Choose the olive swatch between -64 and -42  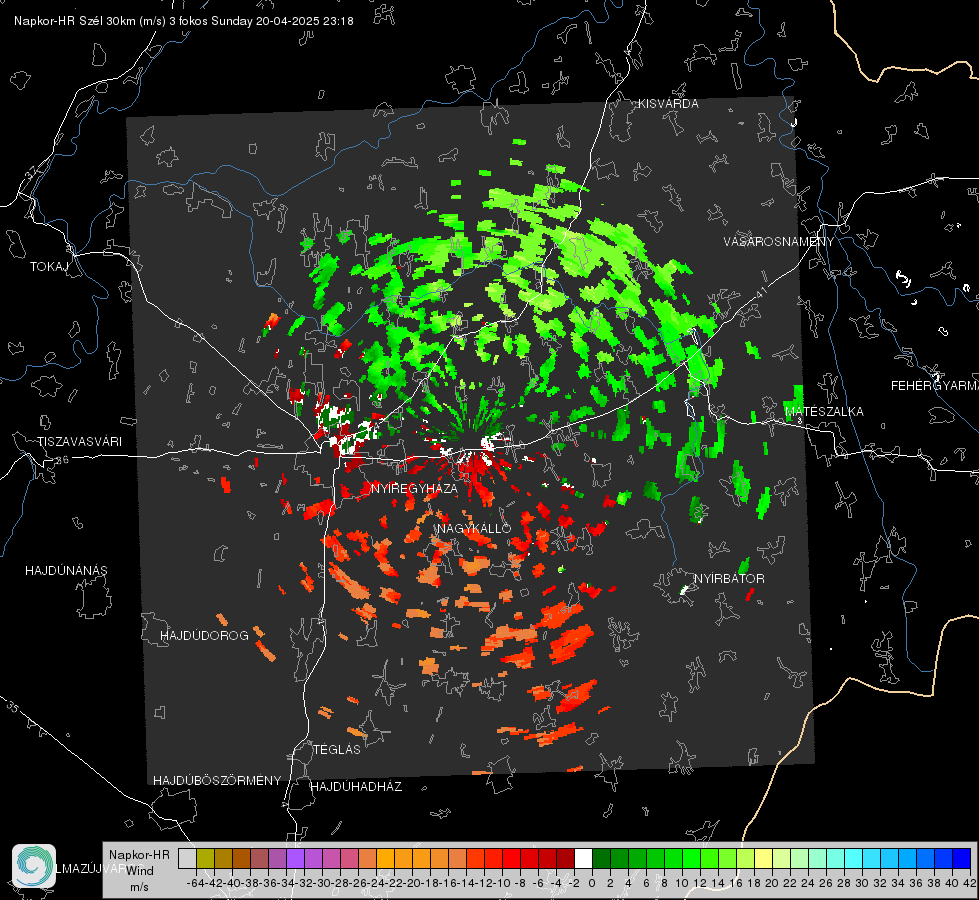coord(205,858)
